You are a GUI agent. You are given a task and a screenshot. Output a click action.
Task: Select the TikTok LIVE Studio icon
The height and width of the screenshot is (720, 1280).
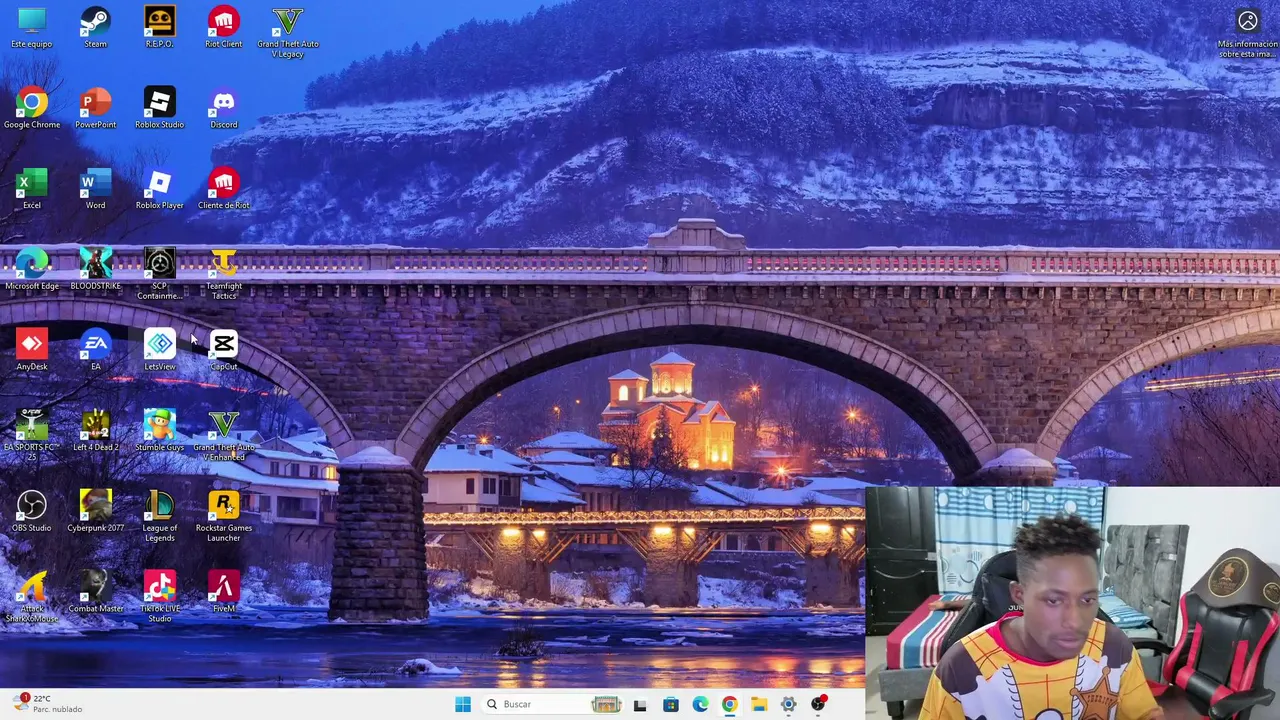(159, 597)
